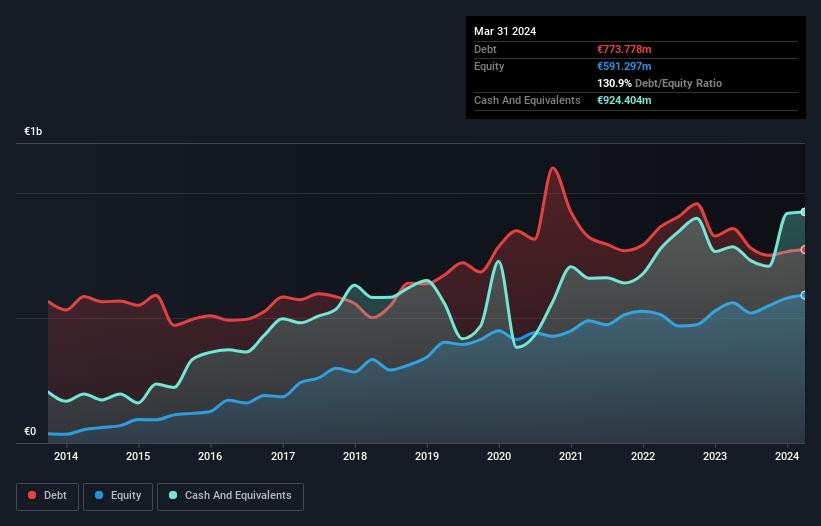Select the 2018 x-axis label
The height and width of the screenshot is (526, 821).
355,456
